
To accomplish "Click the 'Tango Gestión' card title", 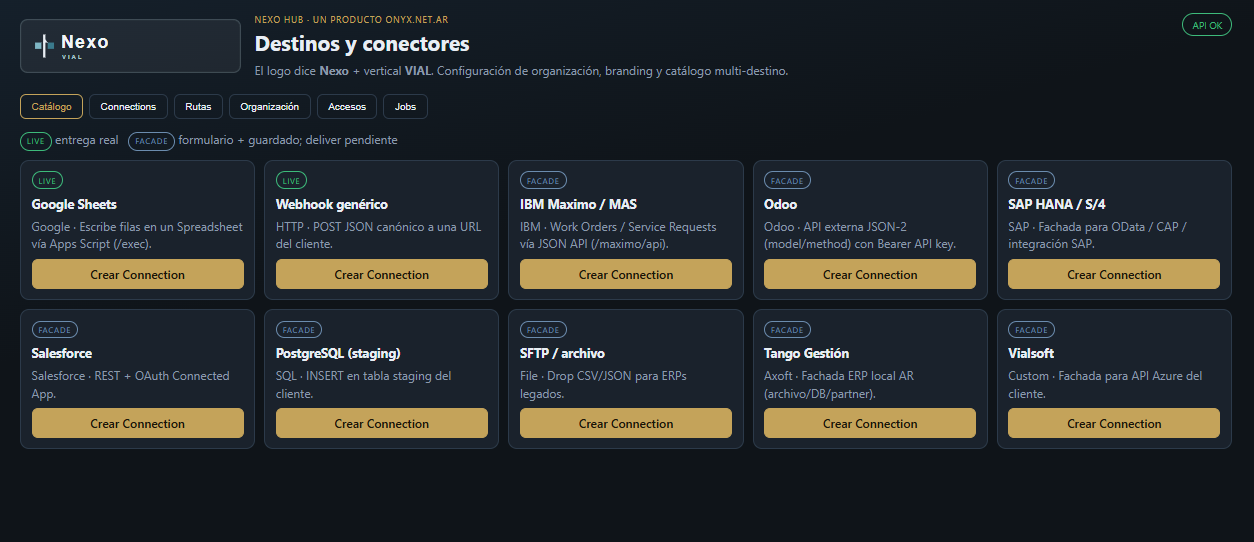I will click(806, 353).
